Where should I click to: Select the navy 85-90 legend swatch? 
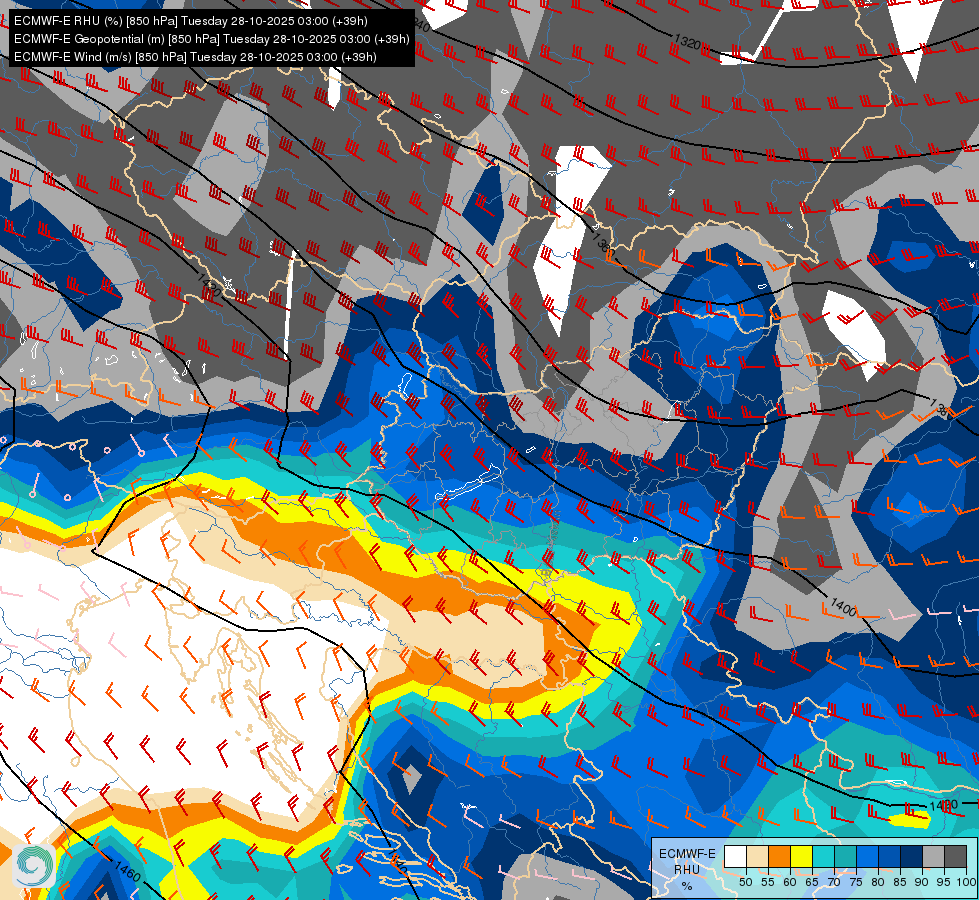tap(912, 856)
